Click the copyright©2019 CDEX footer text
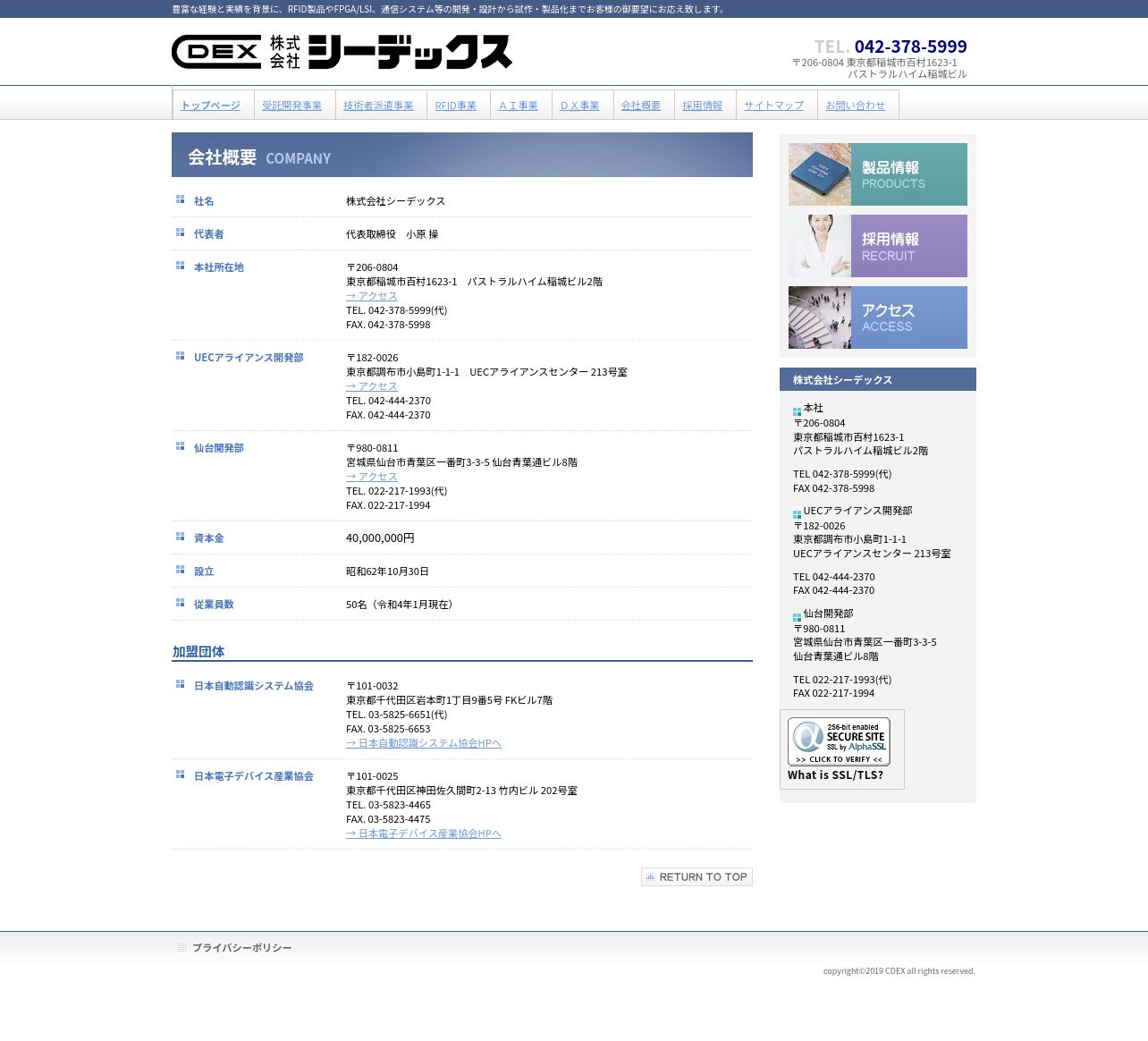The image size is (1148, 1041). [x=899, y=971]
